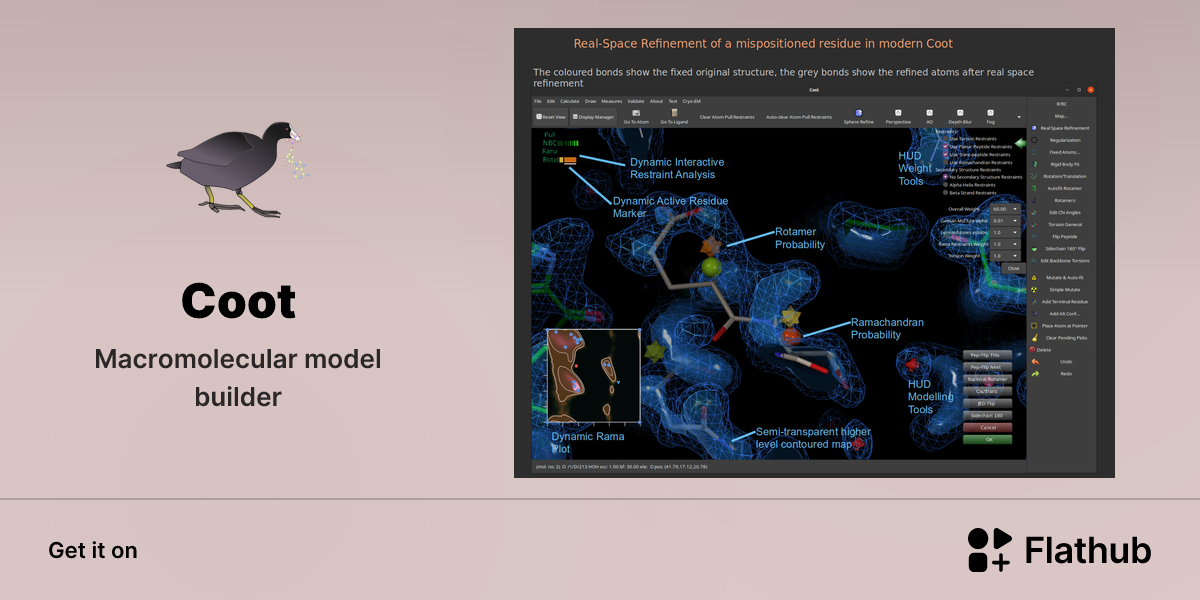Click the green OK button
This screenshot has height=600, width=1200.
(987, 439)
